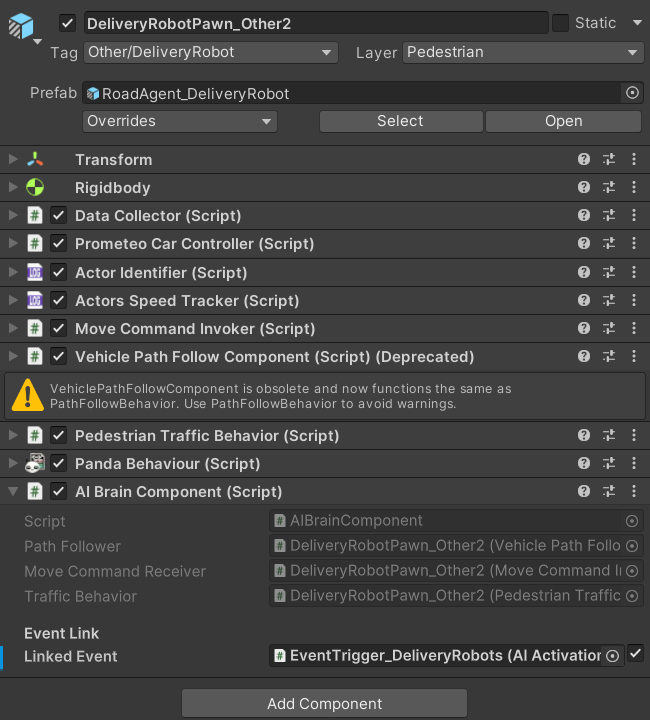Open Actors Speed Tracker kebab menu
The width and height of the screenshot is (650, 720).
click(x=634, y=300)
